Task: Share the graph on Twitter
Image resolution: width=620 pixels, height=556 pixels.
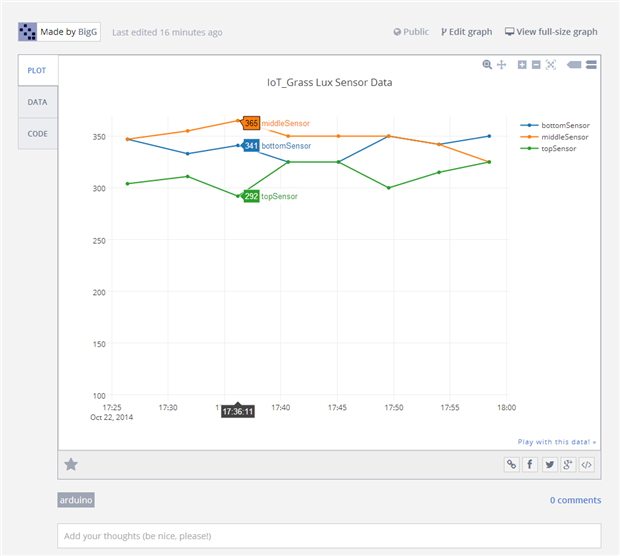Action: point(549,464)
